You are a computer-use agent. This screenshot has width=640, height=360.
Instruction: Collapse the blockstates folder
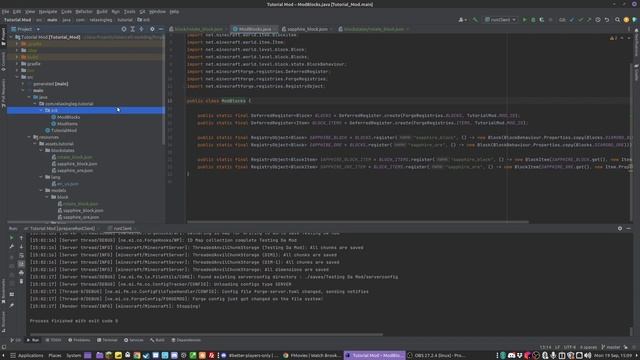pyautogui.click(x=41, y=150)
